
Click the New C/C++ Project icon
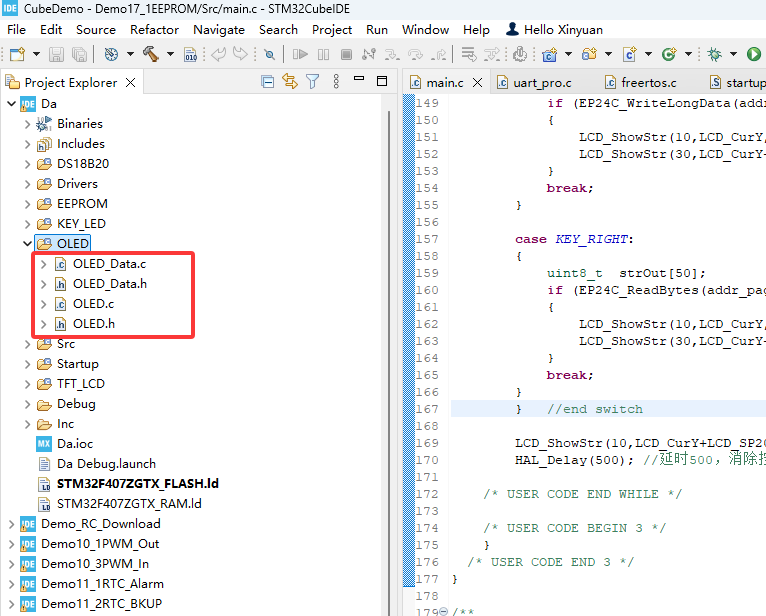(550, 54)
